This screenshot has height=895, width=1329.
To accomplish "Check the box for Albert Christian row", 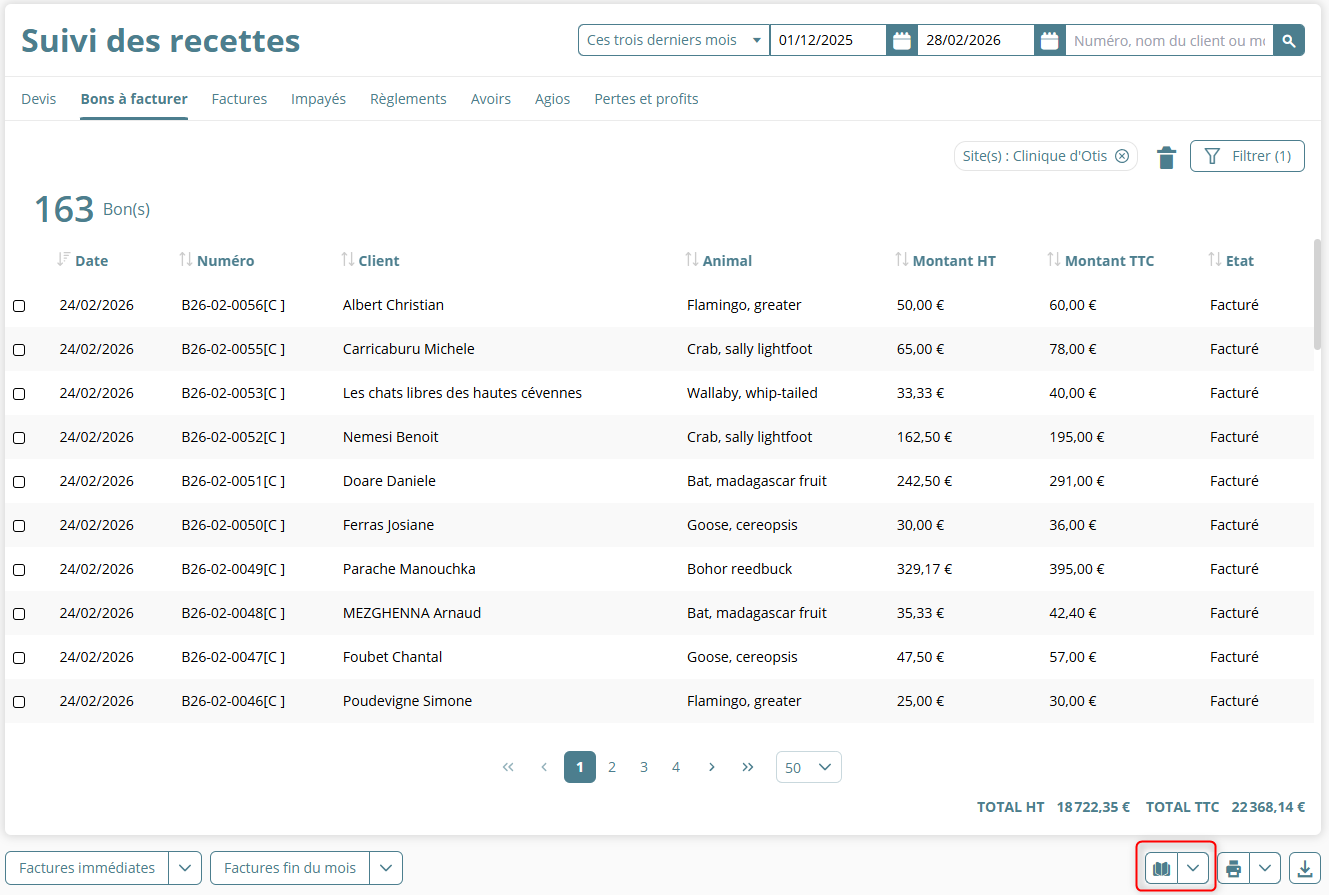I will (19, 306).
